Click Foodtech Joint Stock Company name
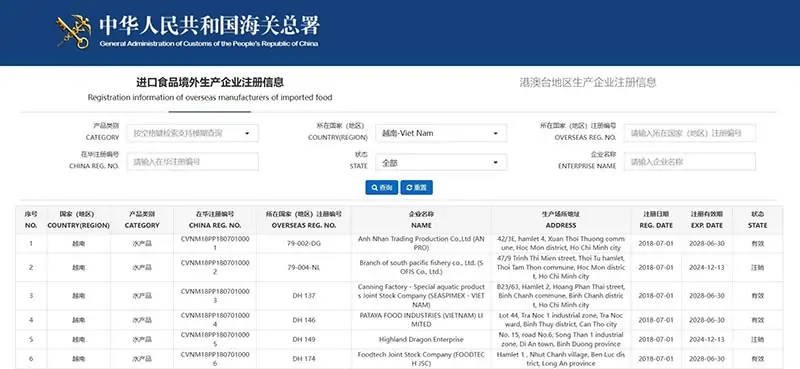800x369 pixels. (421, 359)
